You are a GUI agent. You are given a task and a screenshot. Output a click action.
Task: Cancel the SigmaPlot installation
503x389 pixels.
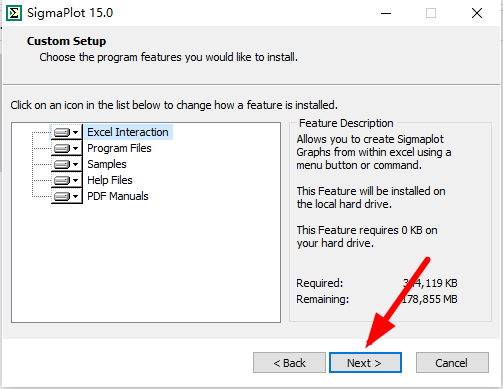pyautogui.click(x=452, y=362)
